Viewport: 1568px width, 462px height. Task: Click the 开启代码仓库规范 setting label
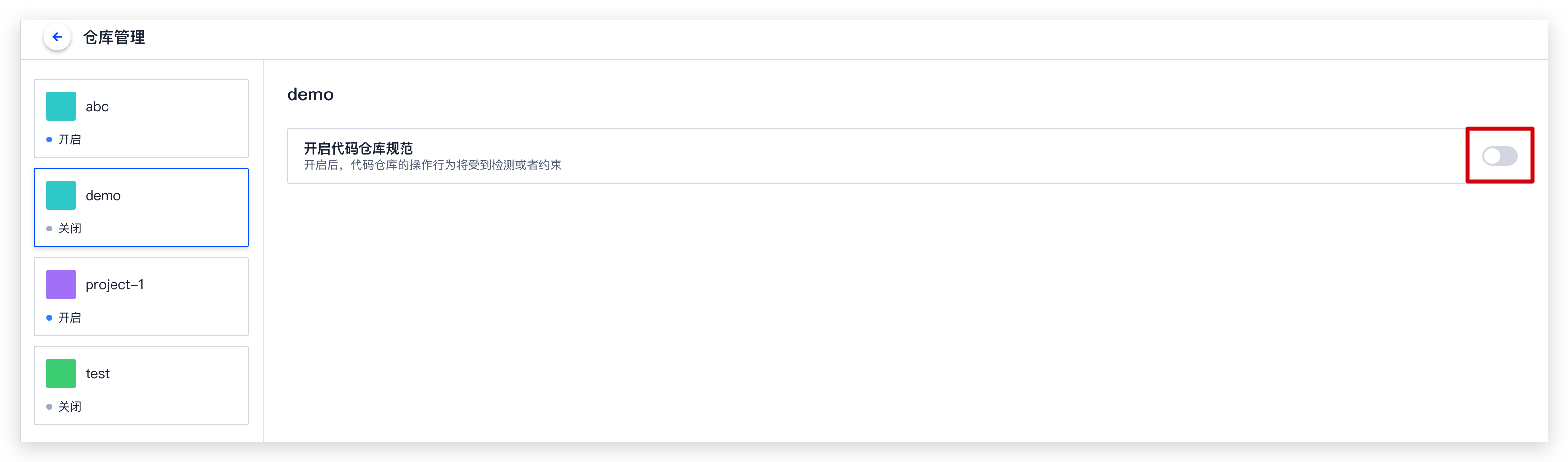pyautogui.click(x=358, y=148)
